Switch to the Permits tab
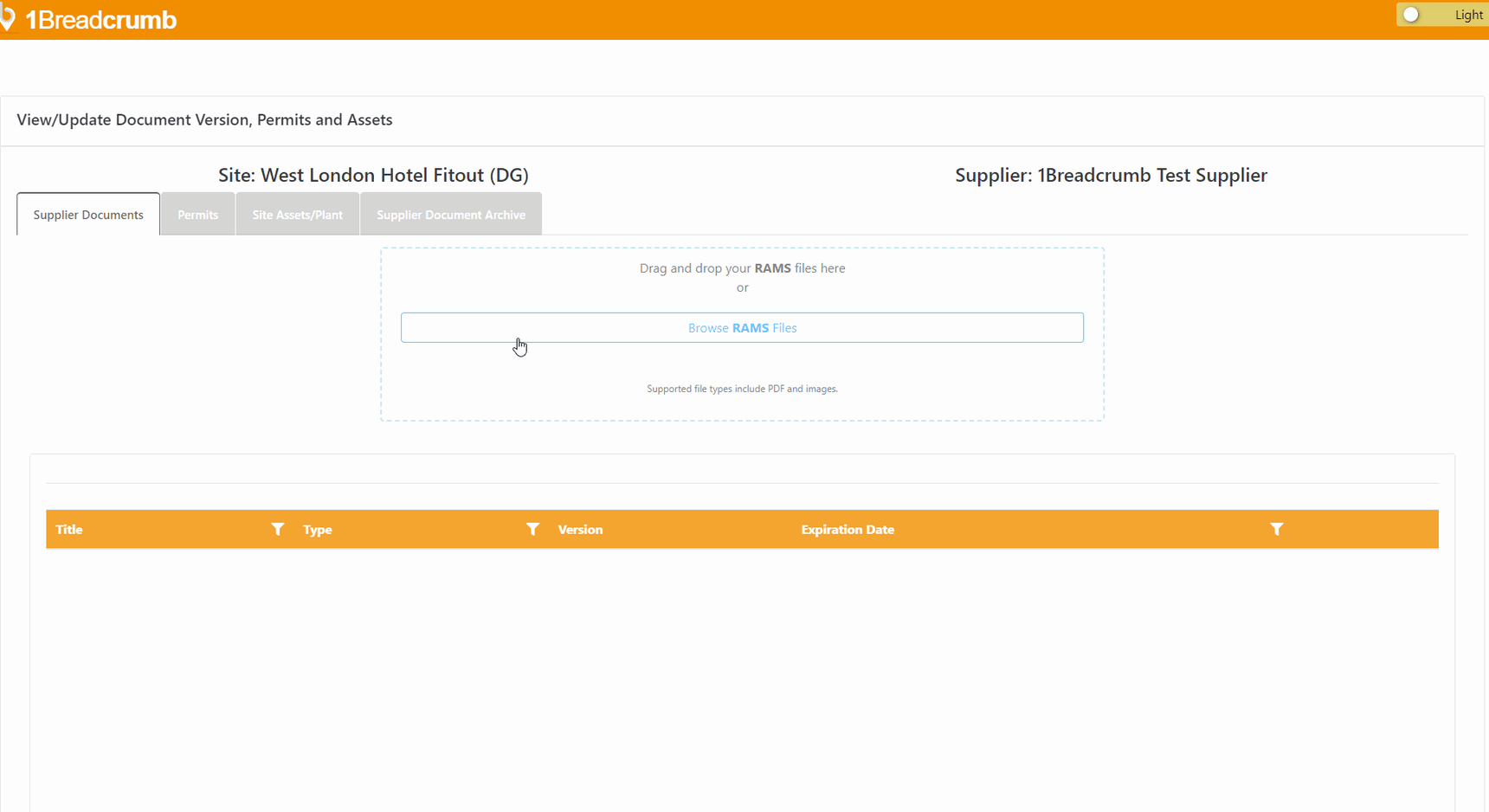This screenshot has height=812, width=1489. (197, 214)
